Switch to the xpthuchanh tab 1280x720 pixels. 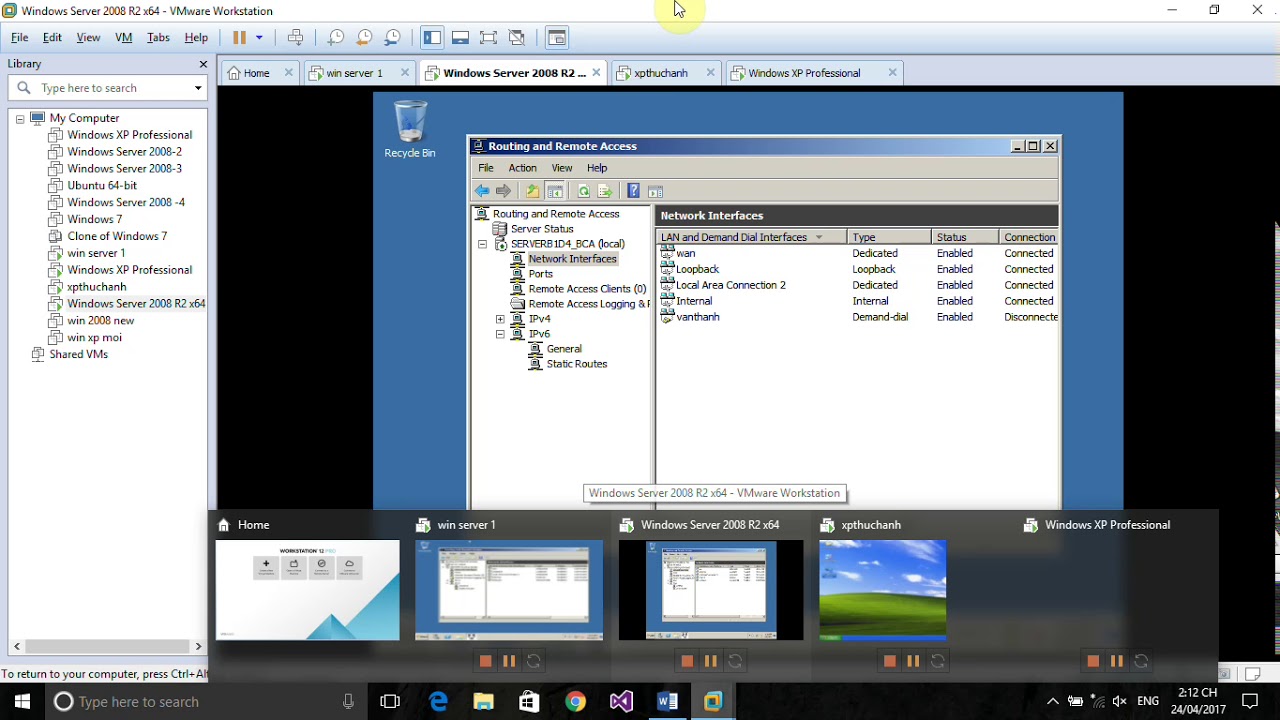click(660, 73)
